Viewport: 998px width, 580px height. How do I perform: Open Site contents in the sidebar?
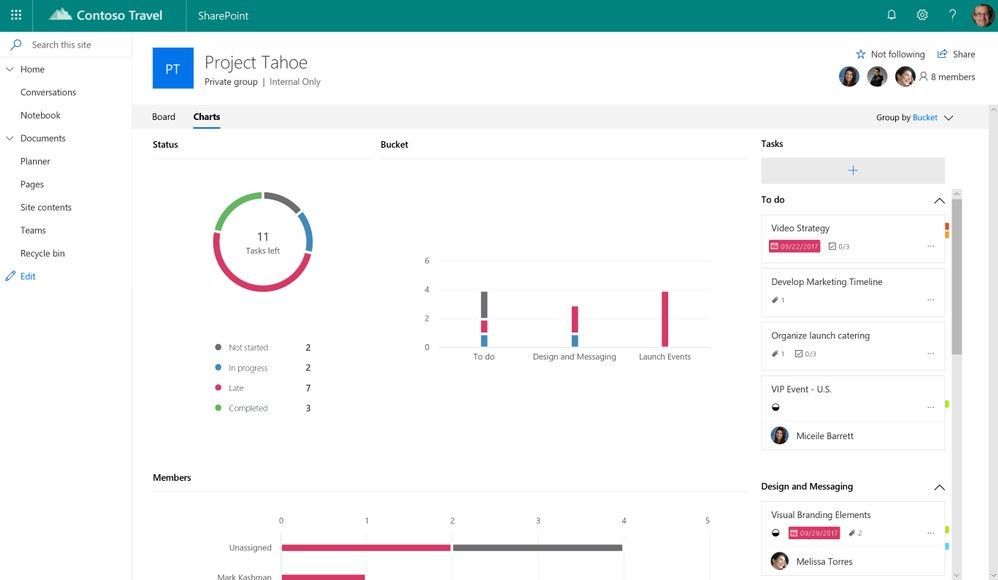[46, 207]
